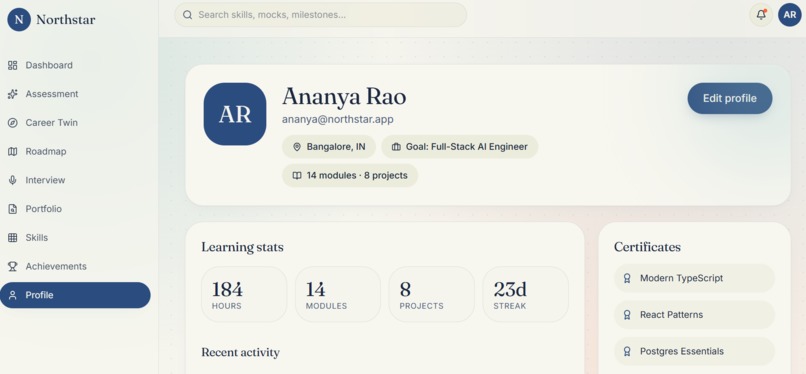The image size is (806, 374).
Task: Open Skills from the sidebar
Action: click(75, 238)
